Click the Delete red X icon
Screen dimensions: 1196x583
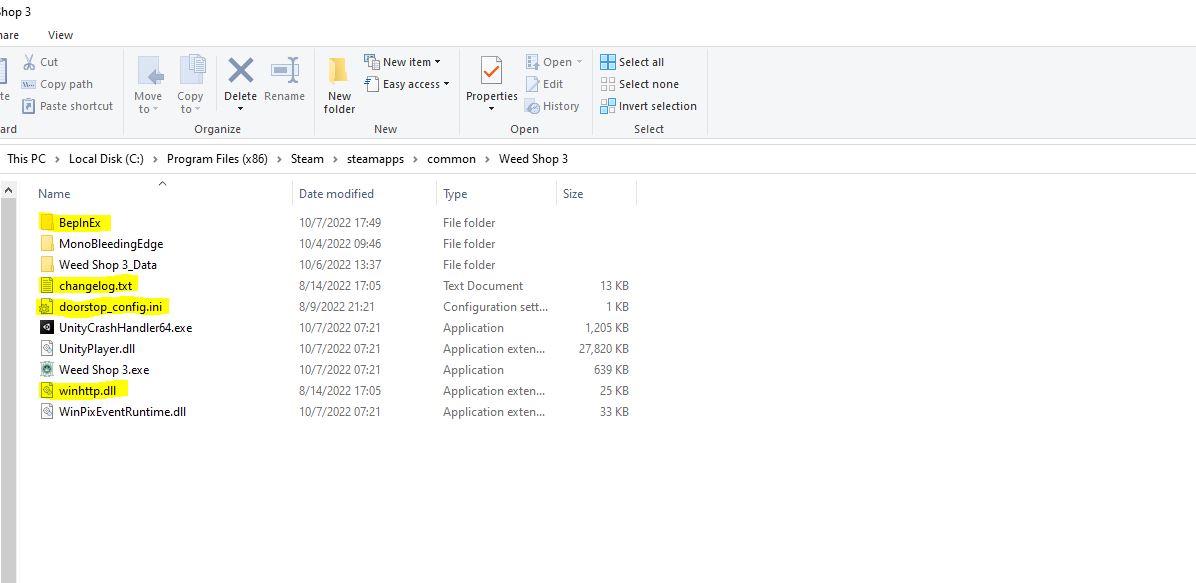240,70
